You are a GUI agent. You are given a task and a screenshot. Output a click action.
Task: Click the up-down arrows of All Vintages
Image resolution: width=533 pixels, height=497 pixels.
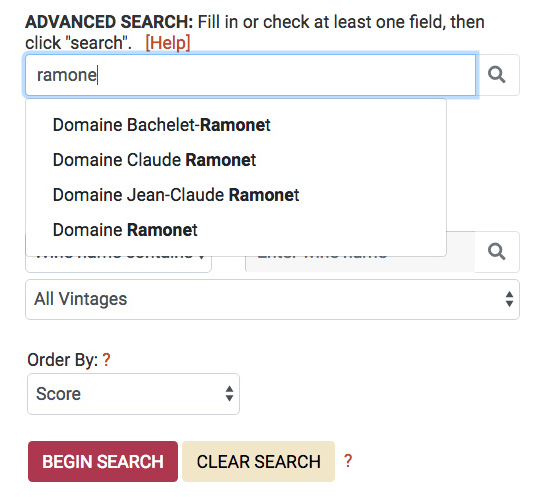[509, 299]
